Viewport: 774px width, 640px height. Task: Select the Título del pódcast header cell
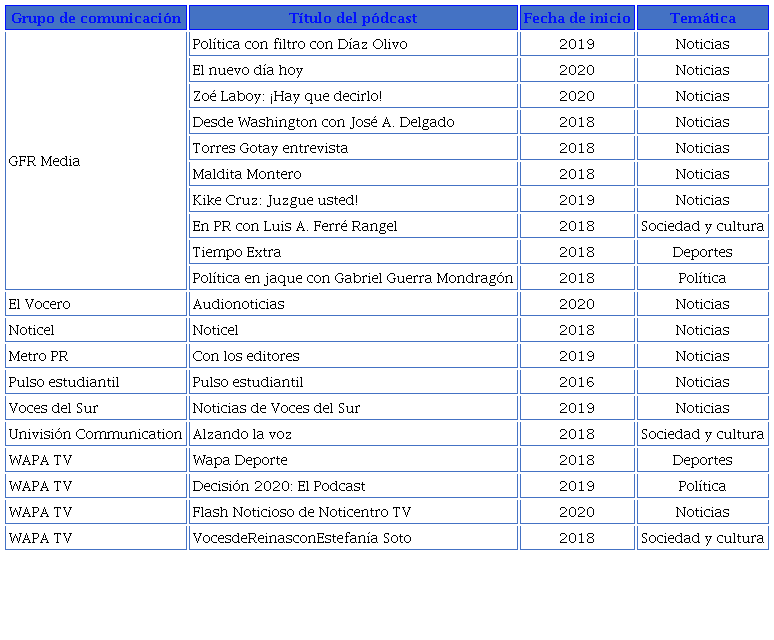[x=353, y=18]
